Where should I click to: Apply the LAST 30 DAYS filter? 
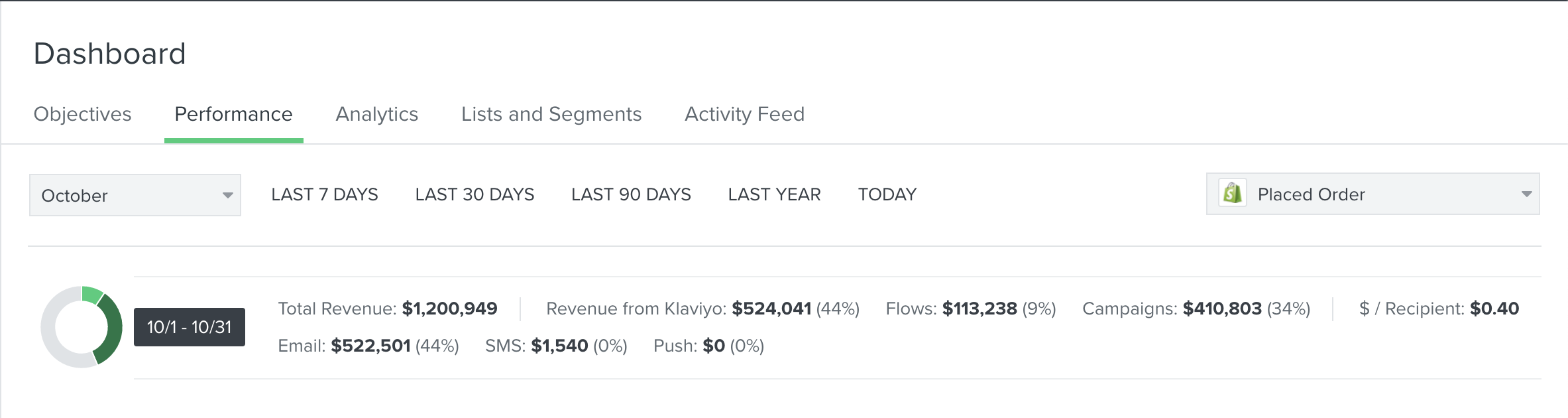(x=475, y=194)
